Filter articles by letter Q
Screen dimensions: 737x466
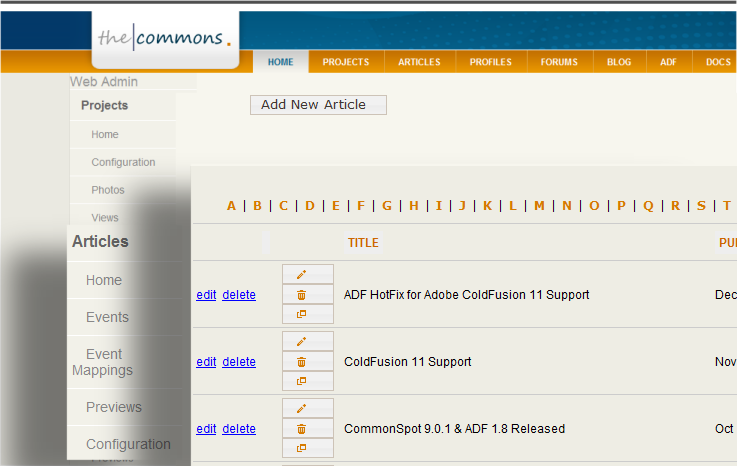[648, 205]
